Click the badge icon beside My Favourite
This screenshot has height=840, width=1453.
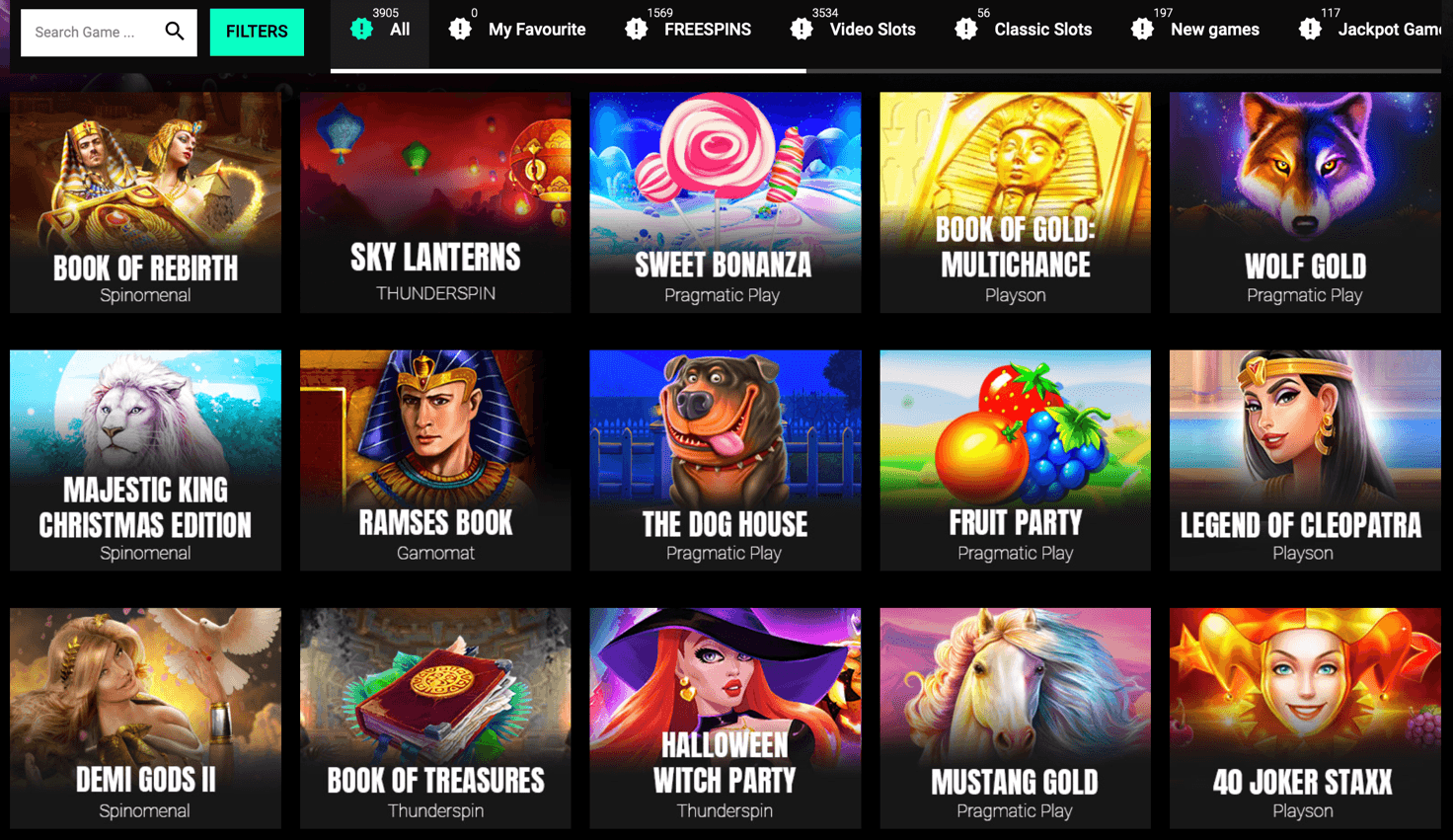[460, 30]
